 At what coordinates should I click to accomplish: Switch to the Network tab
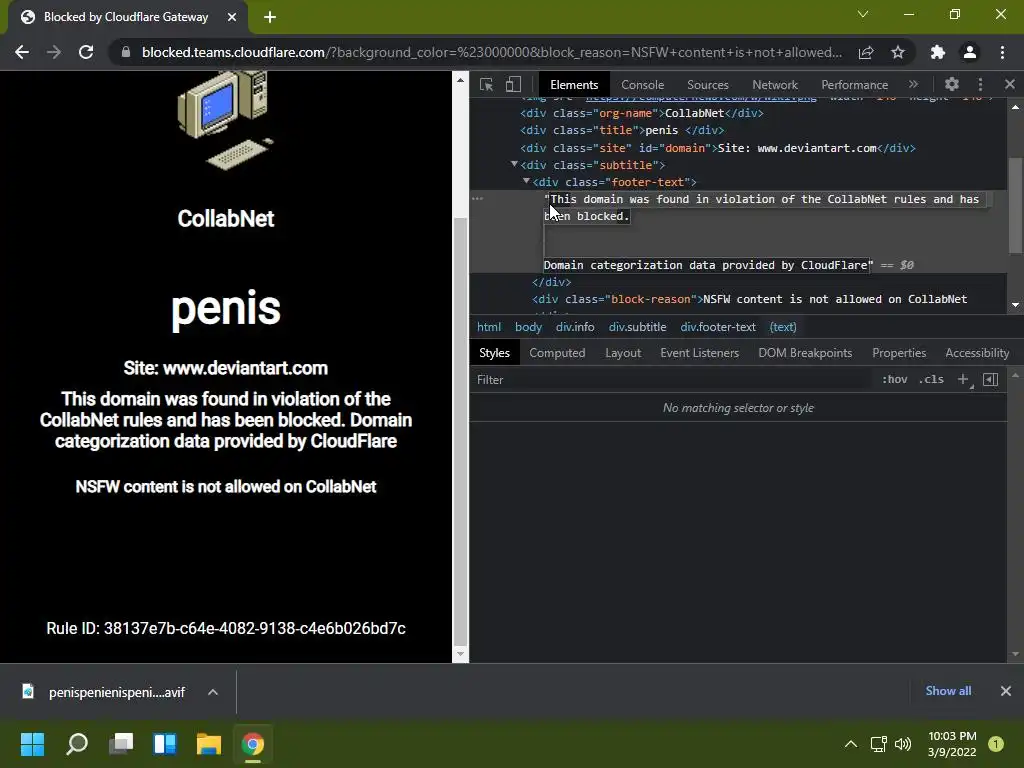(x=775, y=85)
